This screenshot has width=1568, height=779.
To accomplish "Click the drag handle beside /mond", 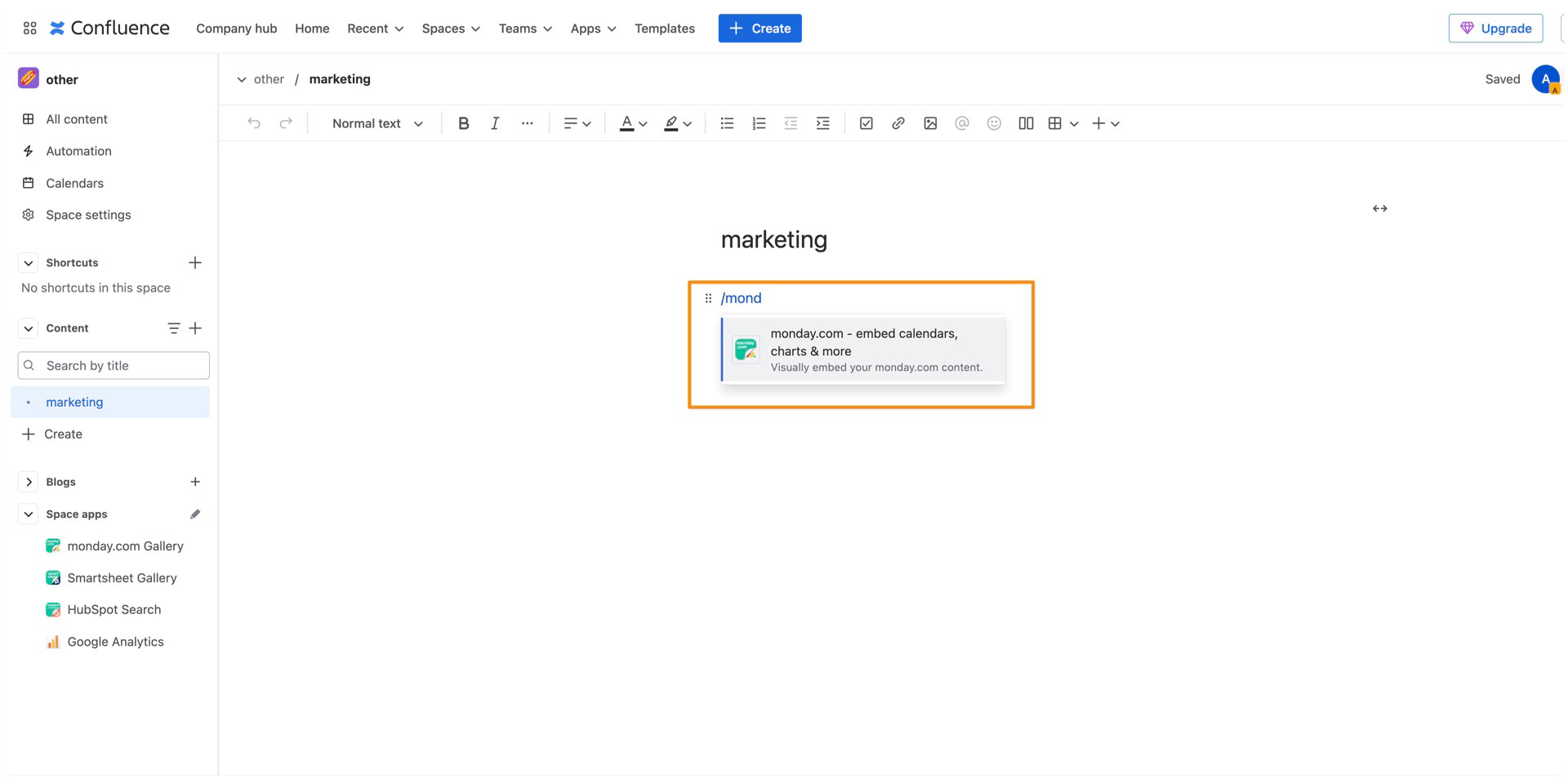I will pos(708,298).
